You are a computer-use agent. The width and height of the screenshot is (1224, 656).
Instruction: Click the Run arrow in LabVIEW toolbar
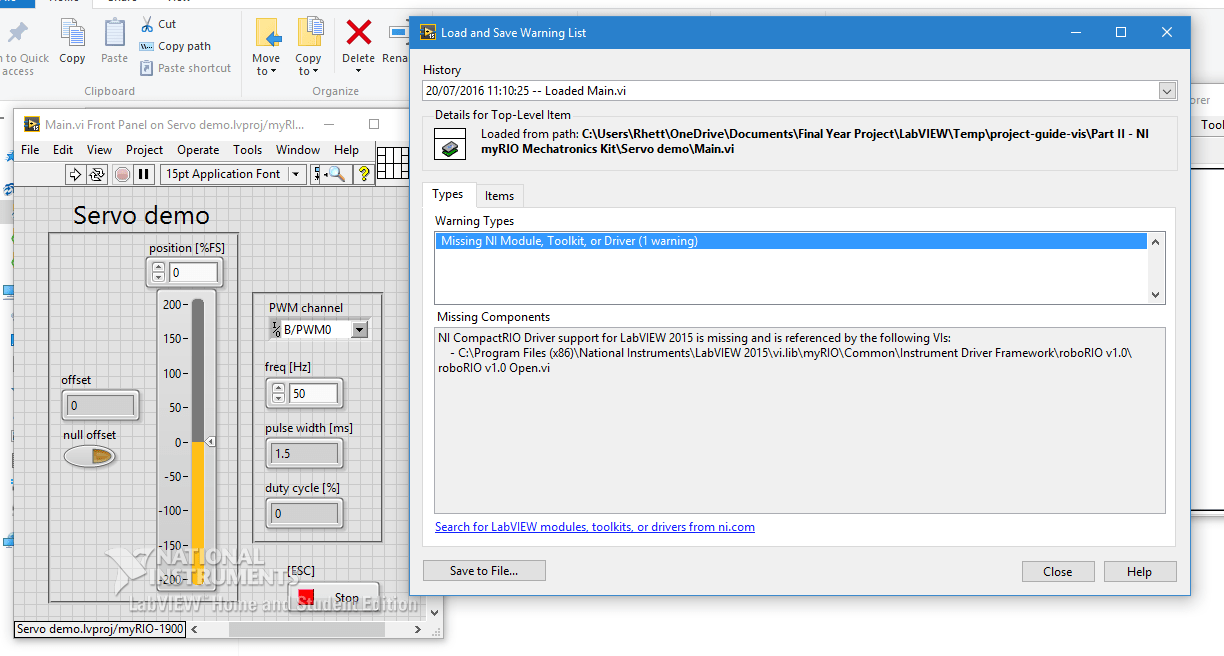(x=75, y=174)
